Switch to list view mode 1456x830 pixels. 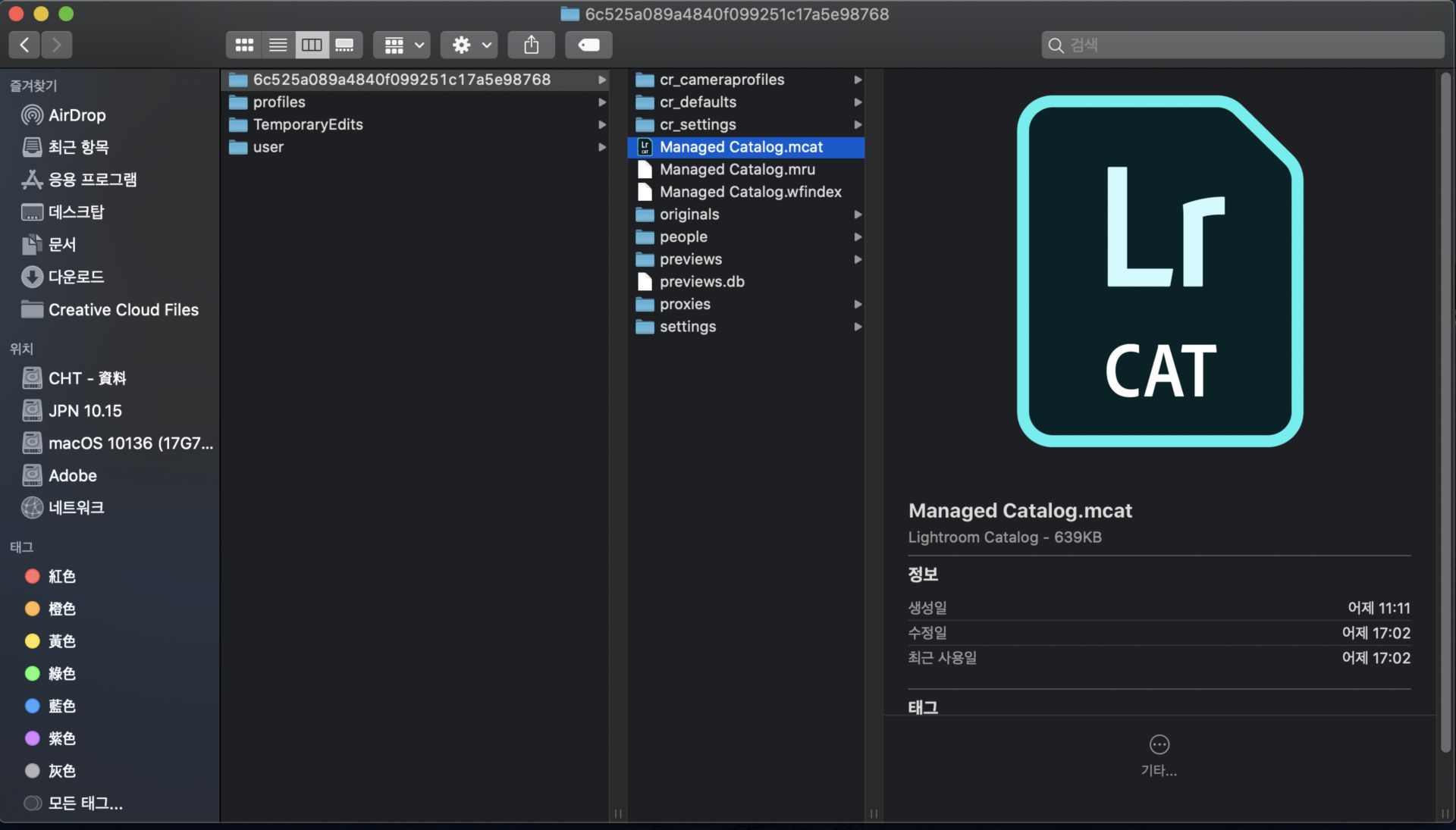click(x=278, y=45)
